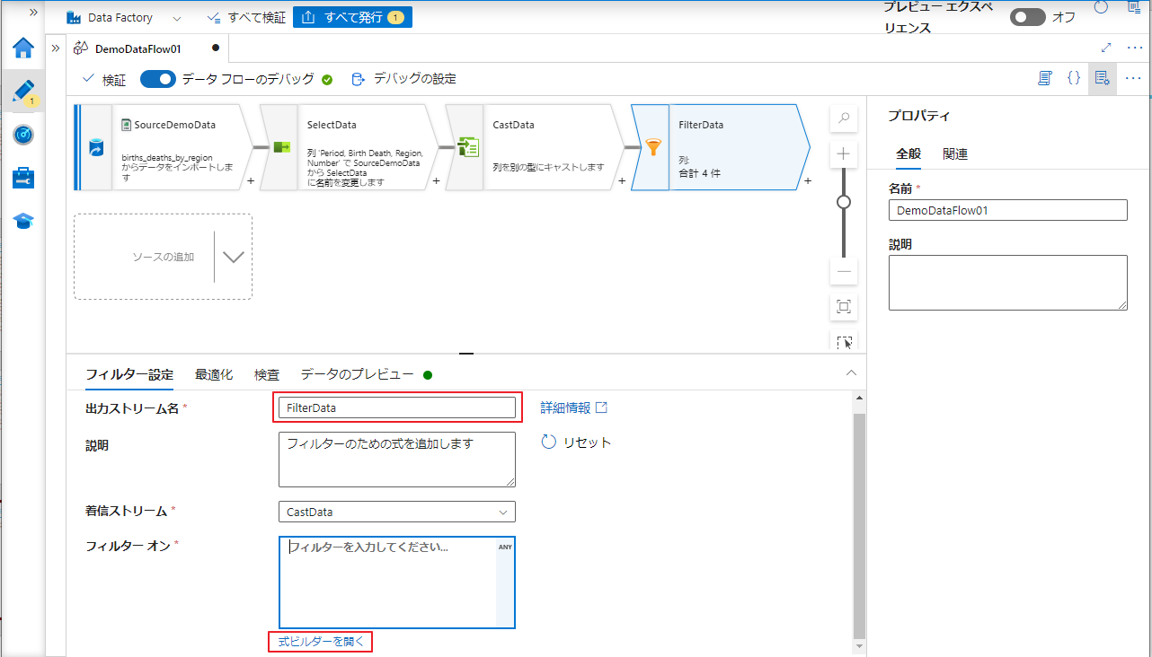Screen dimensions: 1152x657
Task: Select the DemoDataFlow01 tab
Action: click(137, 49)
